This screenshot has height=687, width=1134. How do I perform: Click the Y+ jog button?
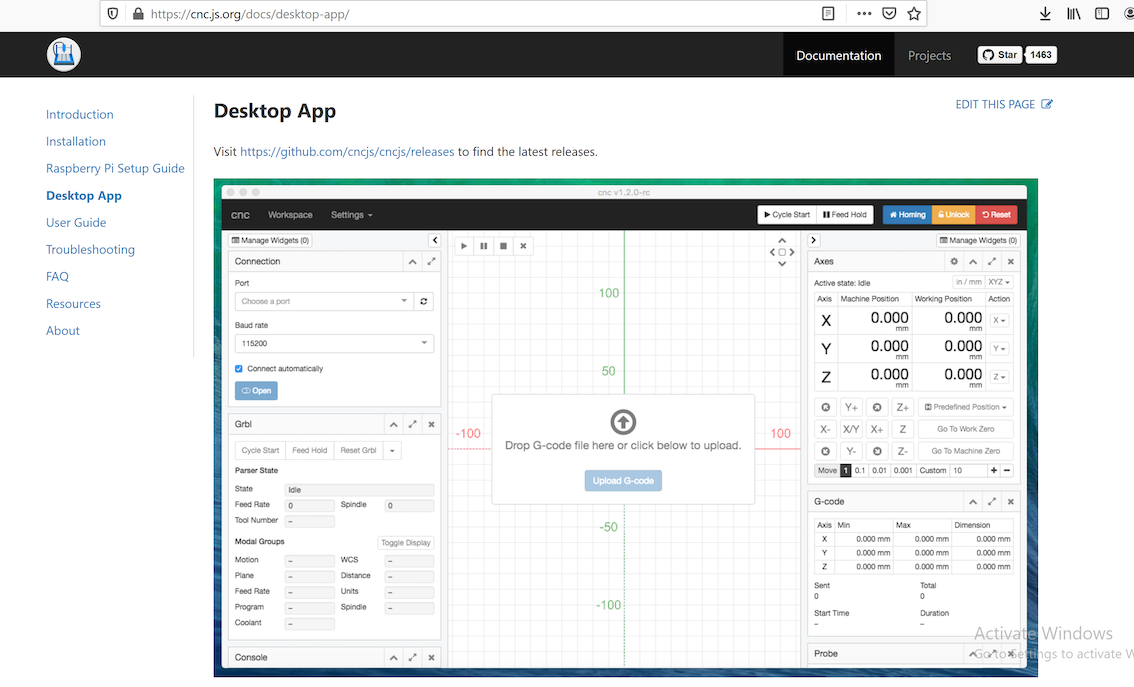click(x=851, y=407)
